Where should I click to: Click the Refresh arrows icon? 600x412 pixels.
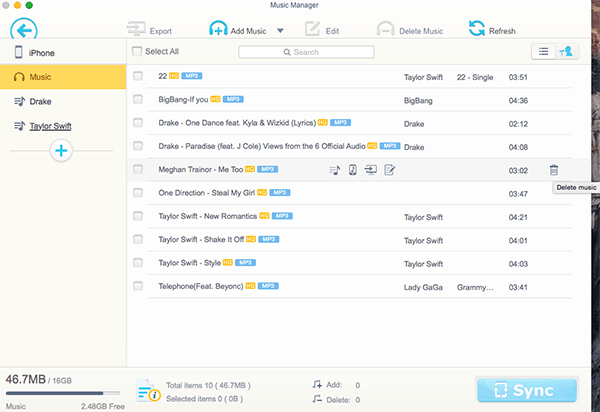pyautogui.click(x=477, y=28)
